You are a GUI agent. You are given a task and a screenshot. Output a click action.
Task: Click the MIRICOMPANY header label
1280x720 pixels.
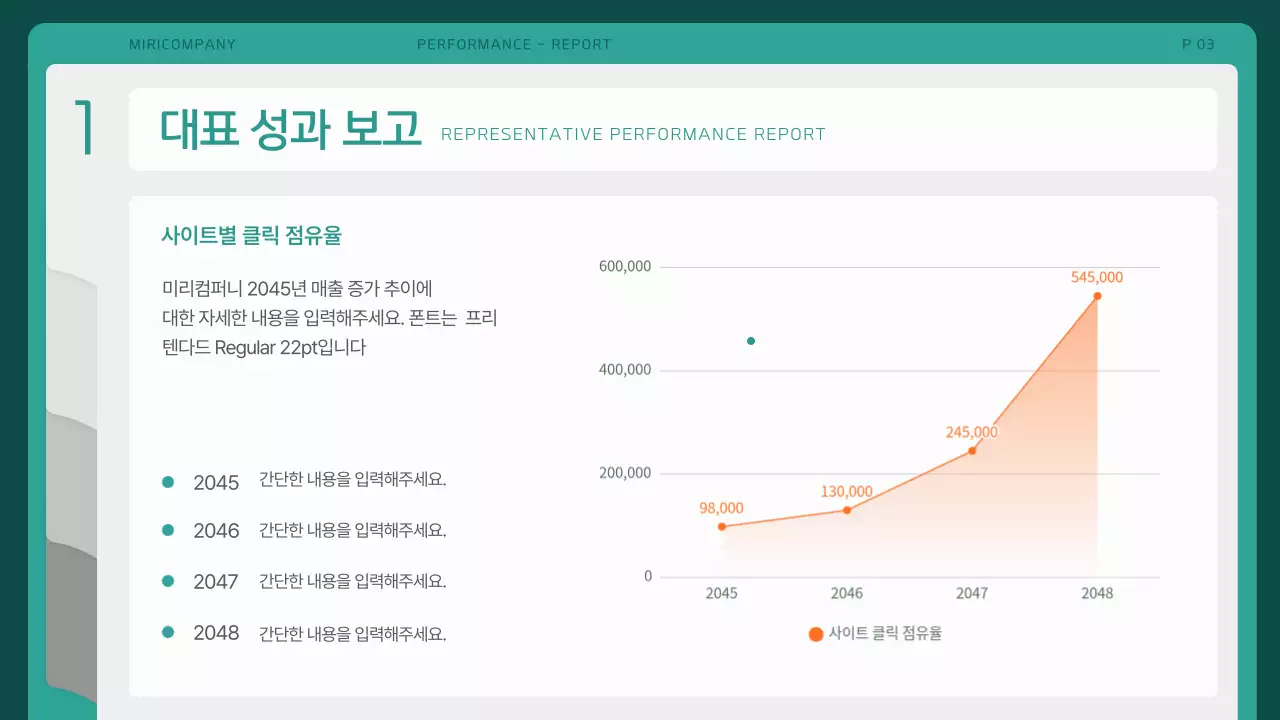[x=183, y=44]
